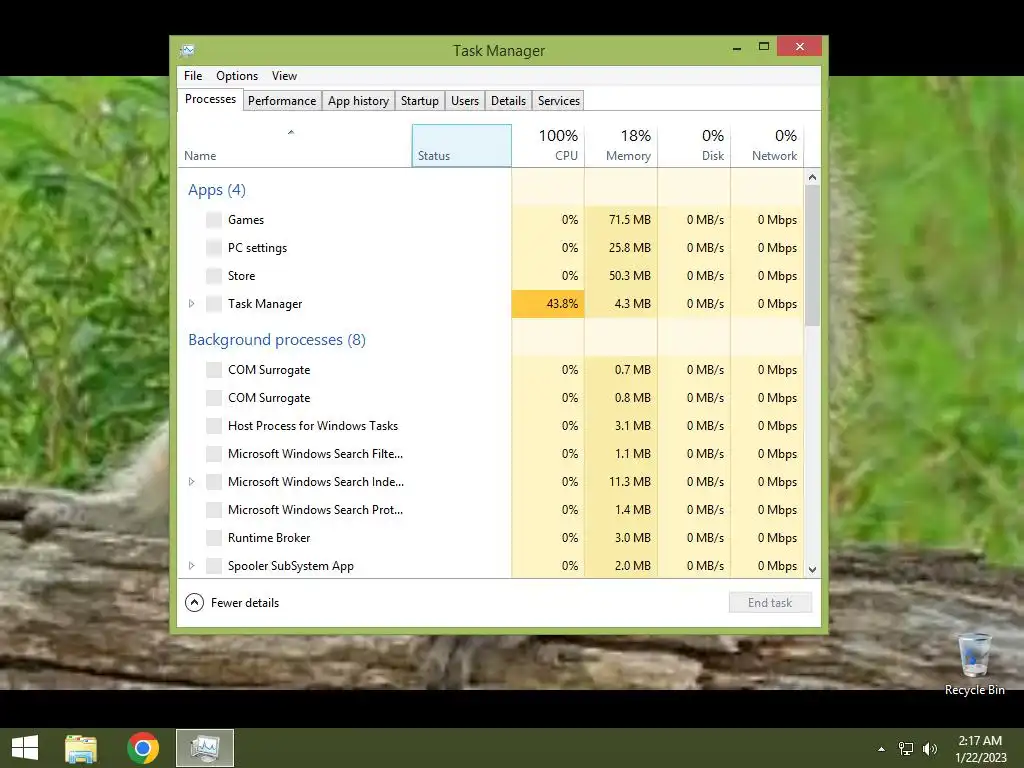
Task: Click the Host Process for Windows Tasks icon
Action: click(x=214, y=426)
